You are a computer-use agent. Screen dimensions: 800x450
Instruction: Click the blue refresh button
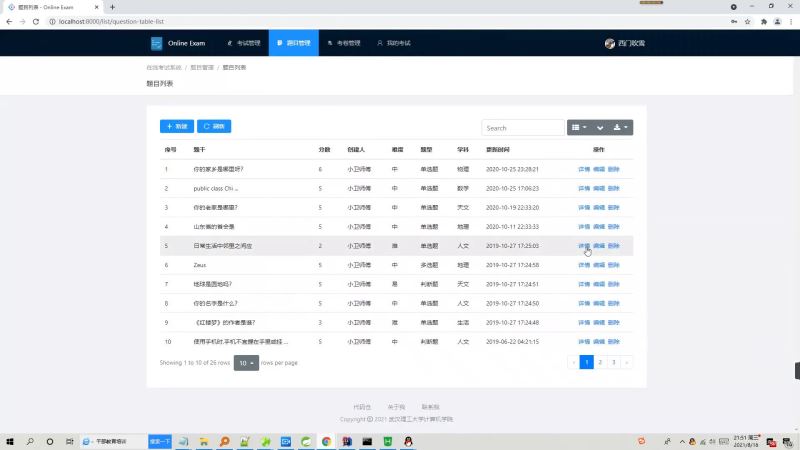click(x=214, y=127)
